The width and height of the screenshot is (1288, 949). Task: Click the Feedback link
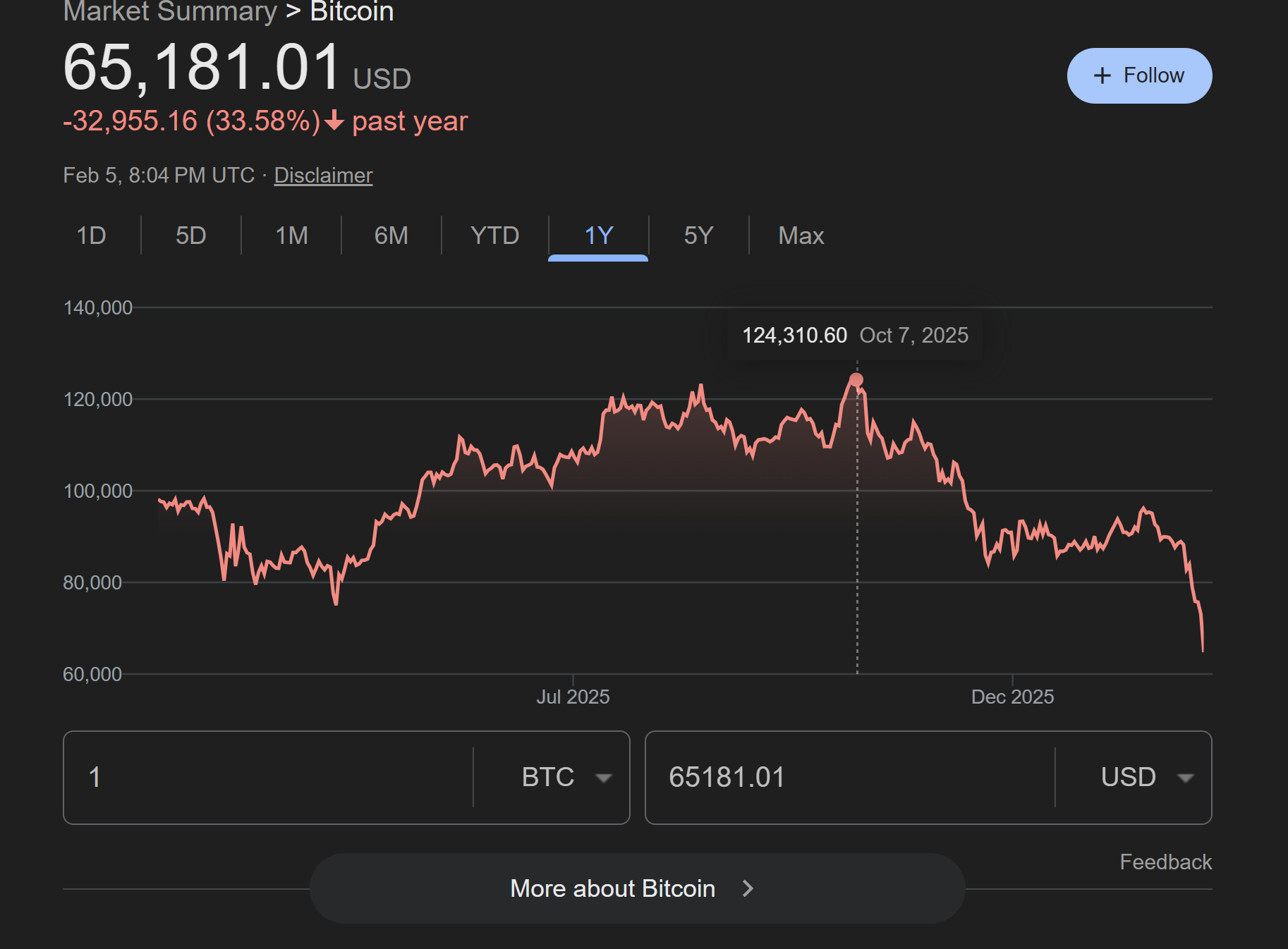pyautogui.click(x=1165, y=862)
